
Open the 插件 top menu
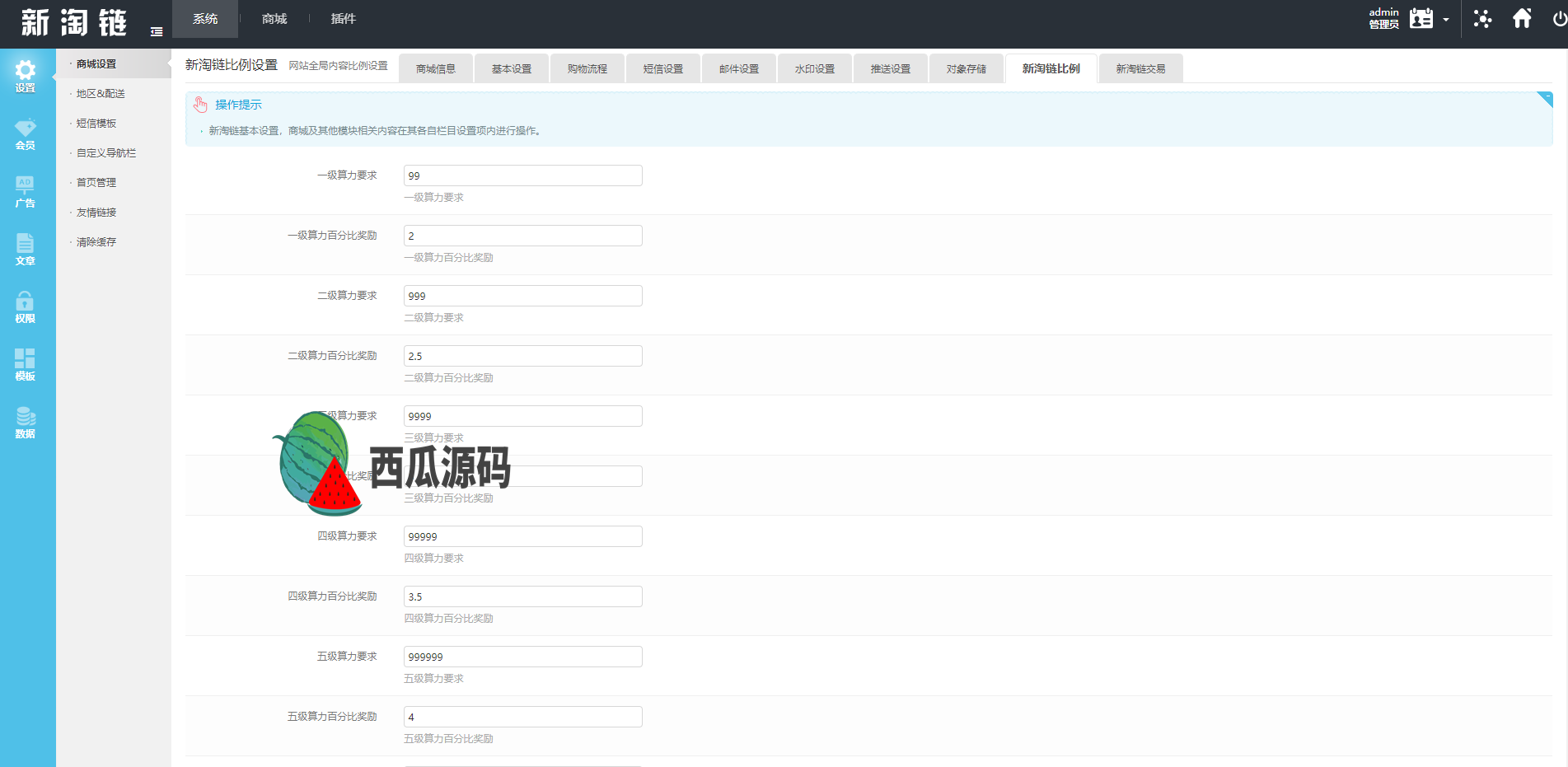pos(344,19)
